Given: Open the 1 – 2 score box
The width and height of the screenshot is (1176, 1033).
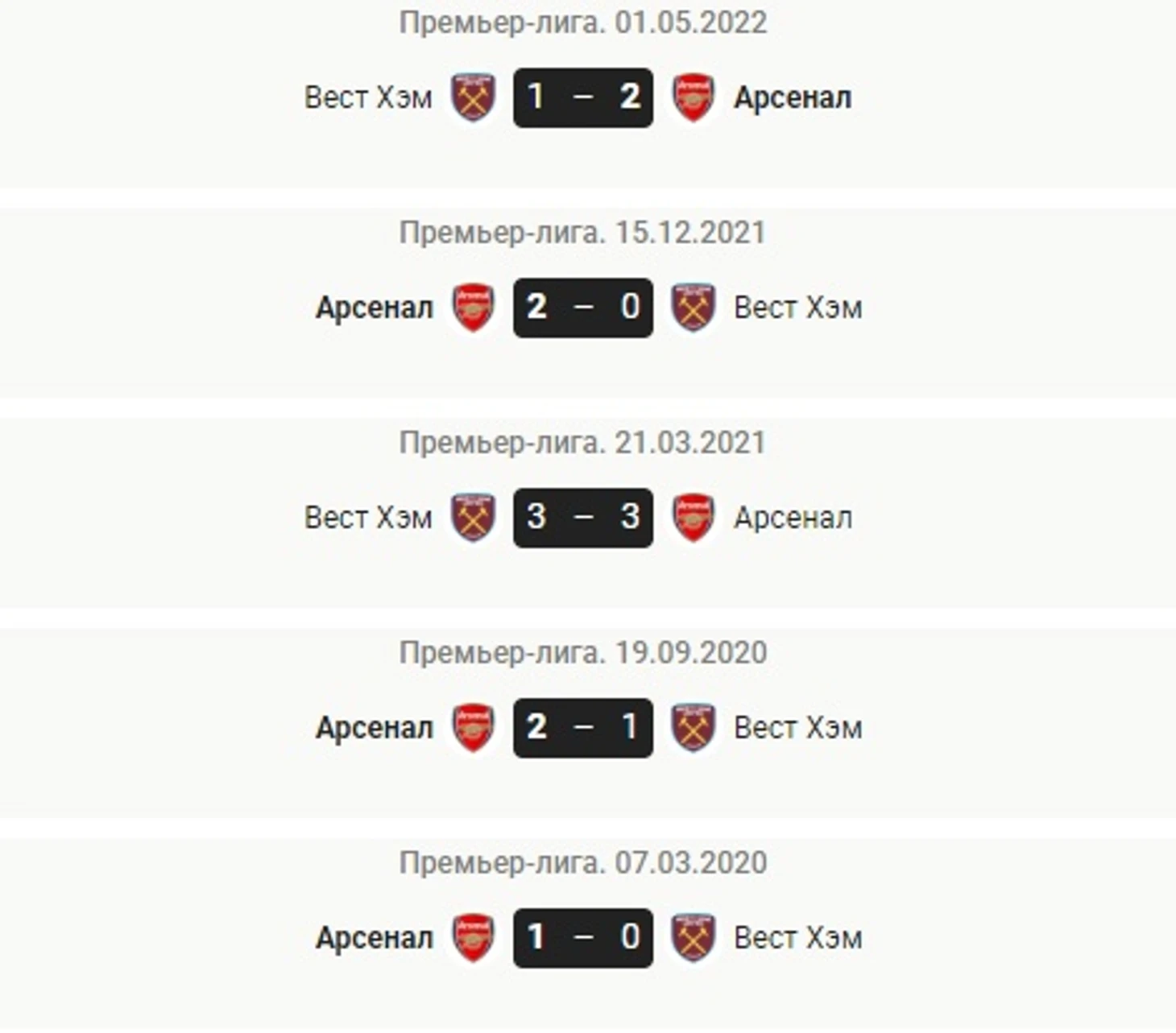Looking at the screenshot, I should [x=583, y=97].
